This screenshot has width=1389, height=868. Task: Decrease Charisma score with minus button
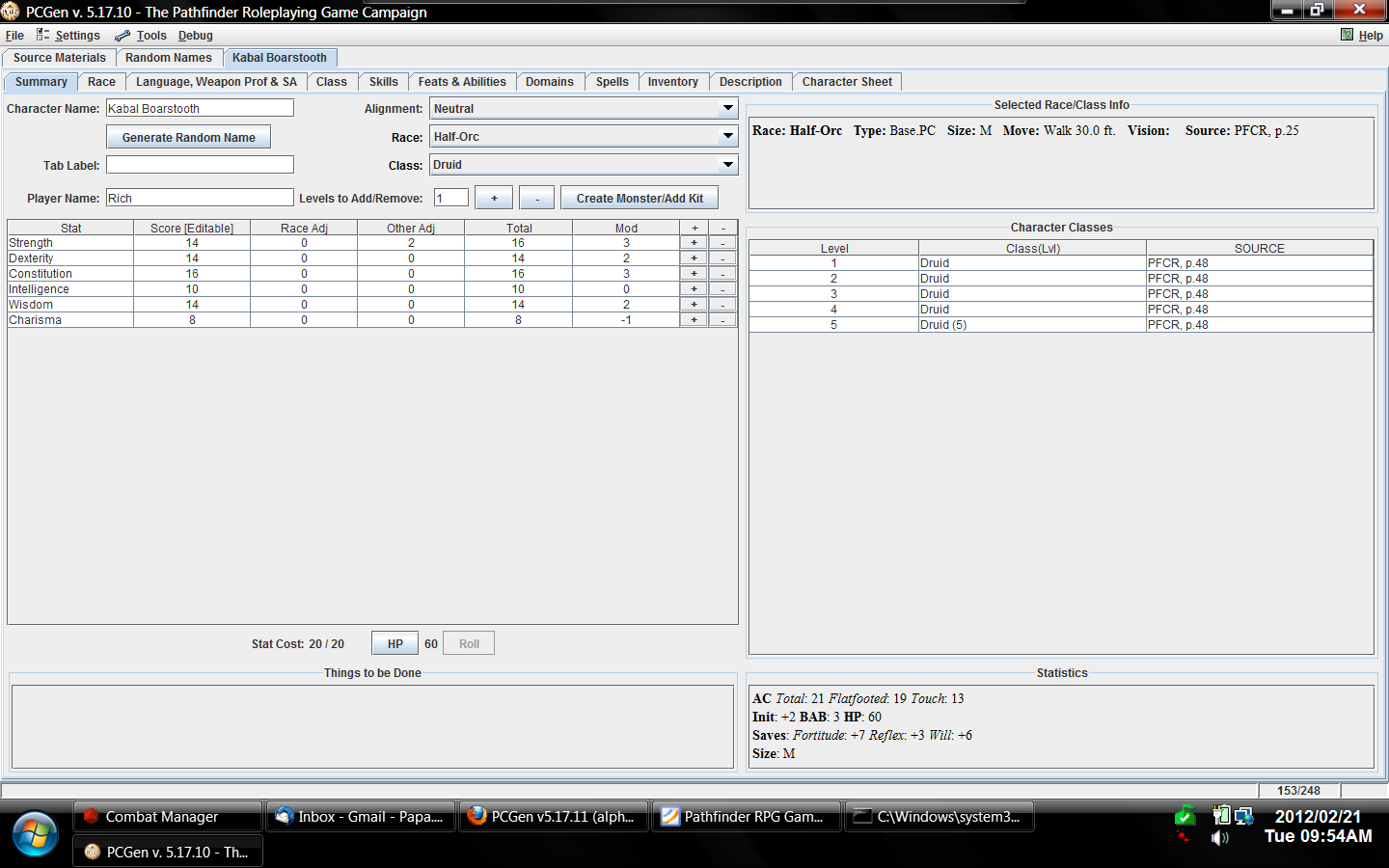point(722,320)
